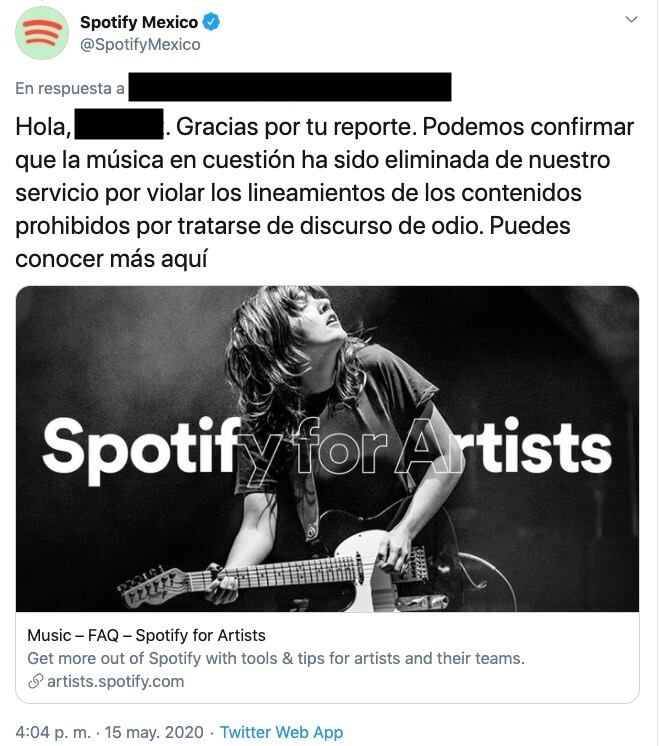Click the redacted reply-to username
The height and width of the screenshot is (746, 659).
tap(290, 87)
